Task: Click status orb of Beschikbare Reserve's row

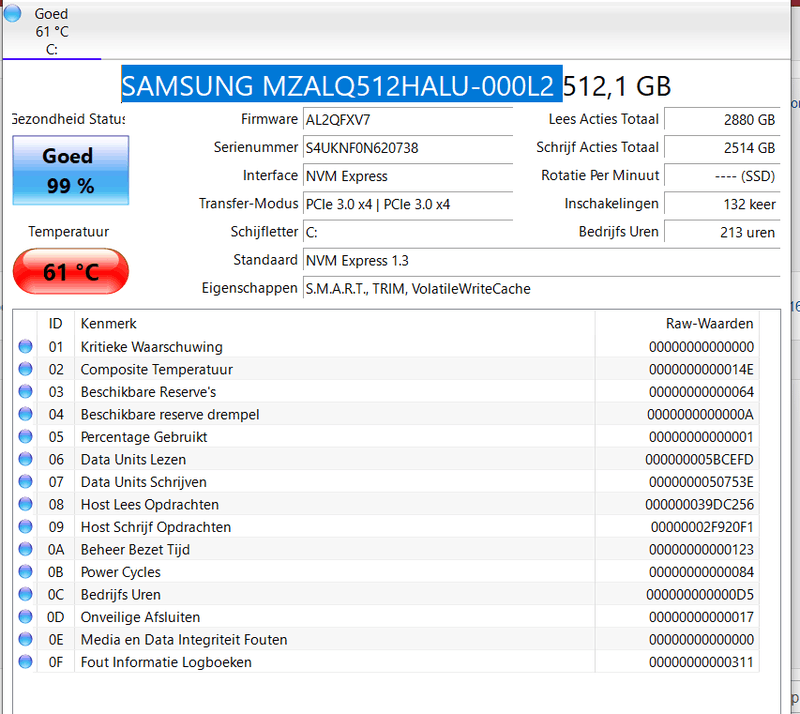Action: click(25, 391)
